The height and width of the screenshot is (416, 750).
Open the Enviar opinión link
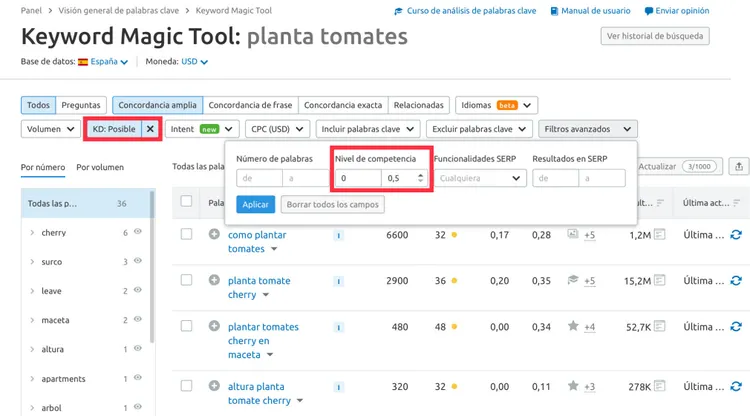[x=677, y=11]
